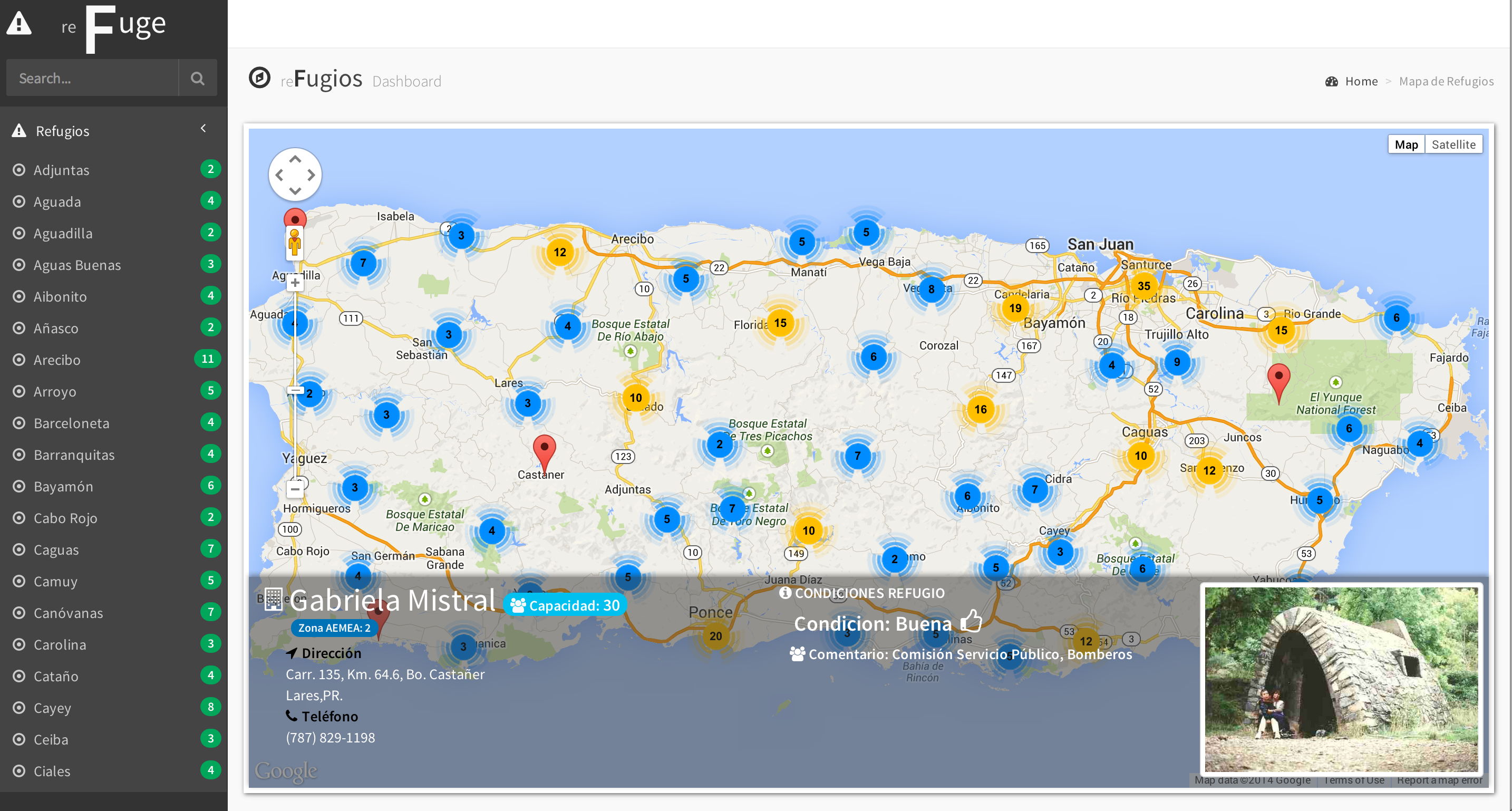Click map zoom in plus button

(x=295, y=283)
